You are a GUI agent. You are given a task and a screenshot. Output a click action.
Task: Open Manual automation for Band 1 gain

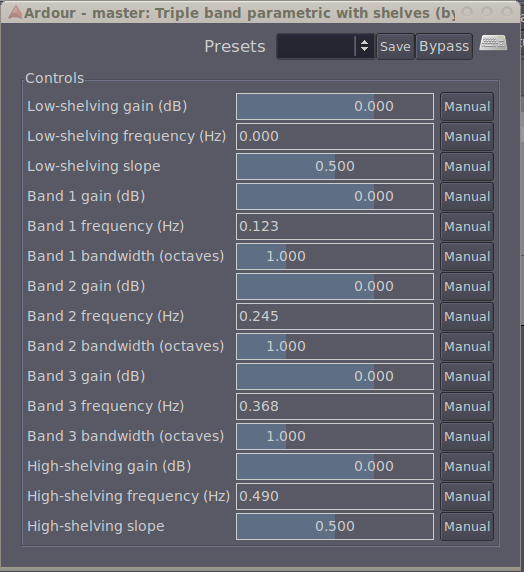(467, 197)
